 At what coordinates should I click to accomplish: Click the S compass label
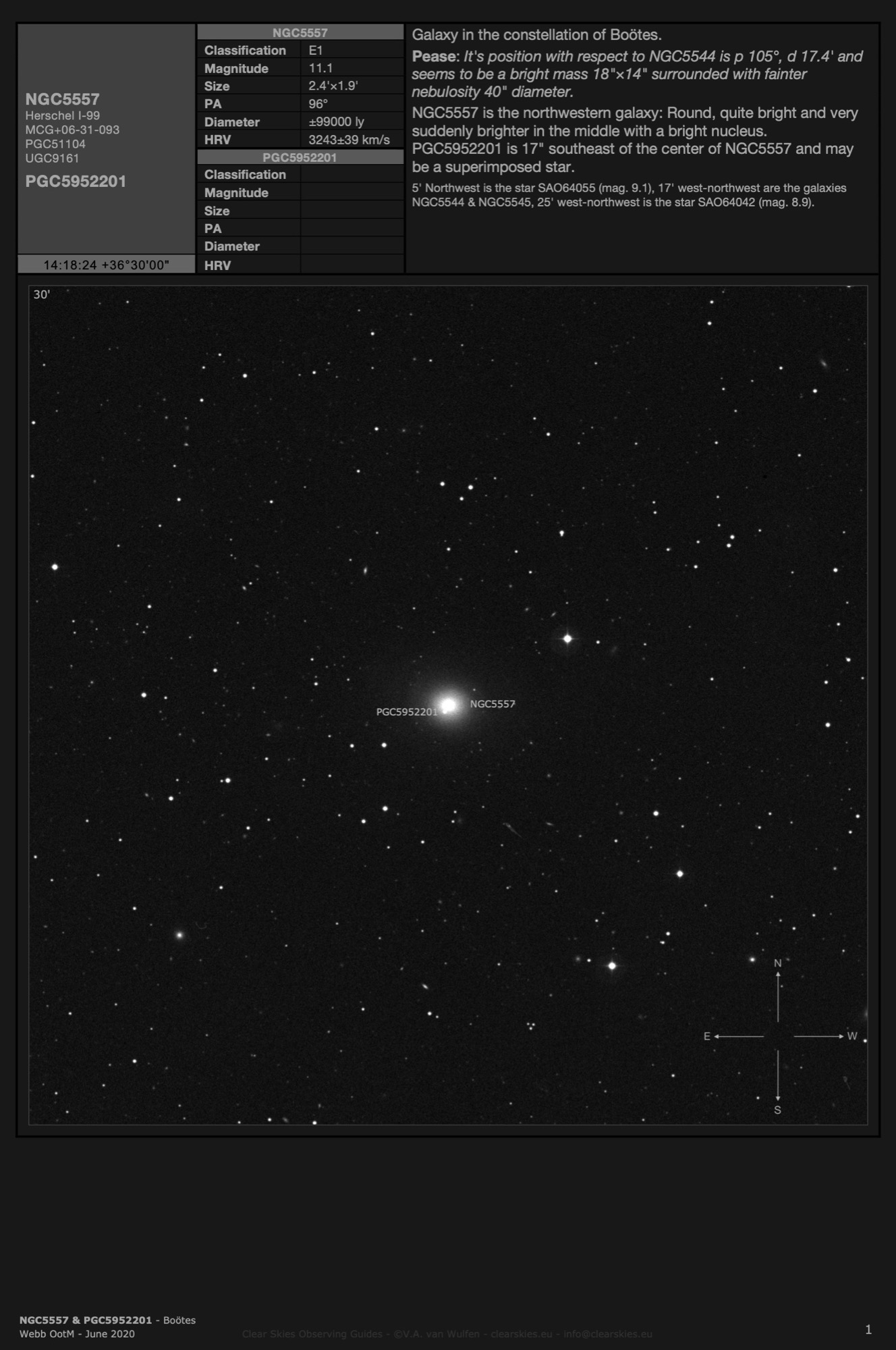[x=777, y=1110]
